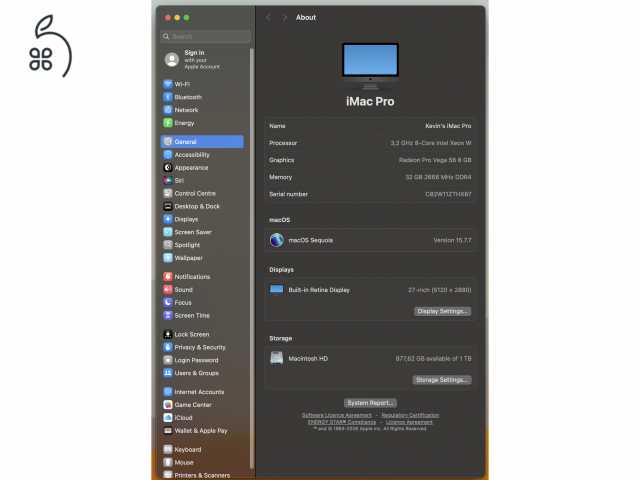Open the Mouse settings icon
This screenshot has width=640, height=480.
click(168, 462)
